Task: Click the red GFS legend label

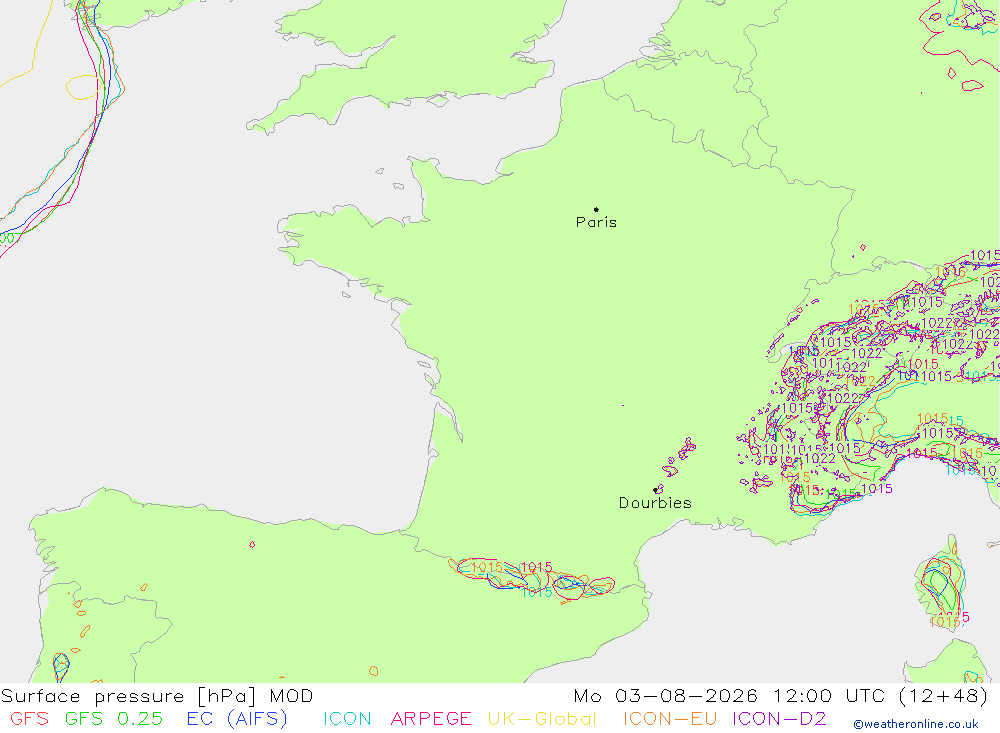Action: click(29, 718)
